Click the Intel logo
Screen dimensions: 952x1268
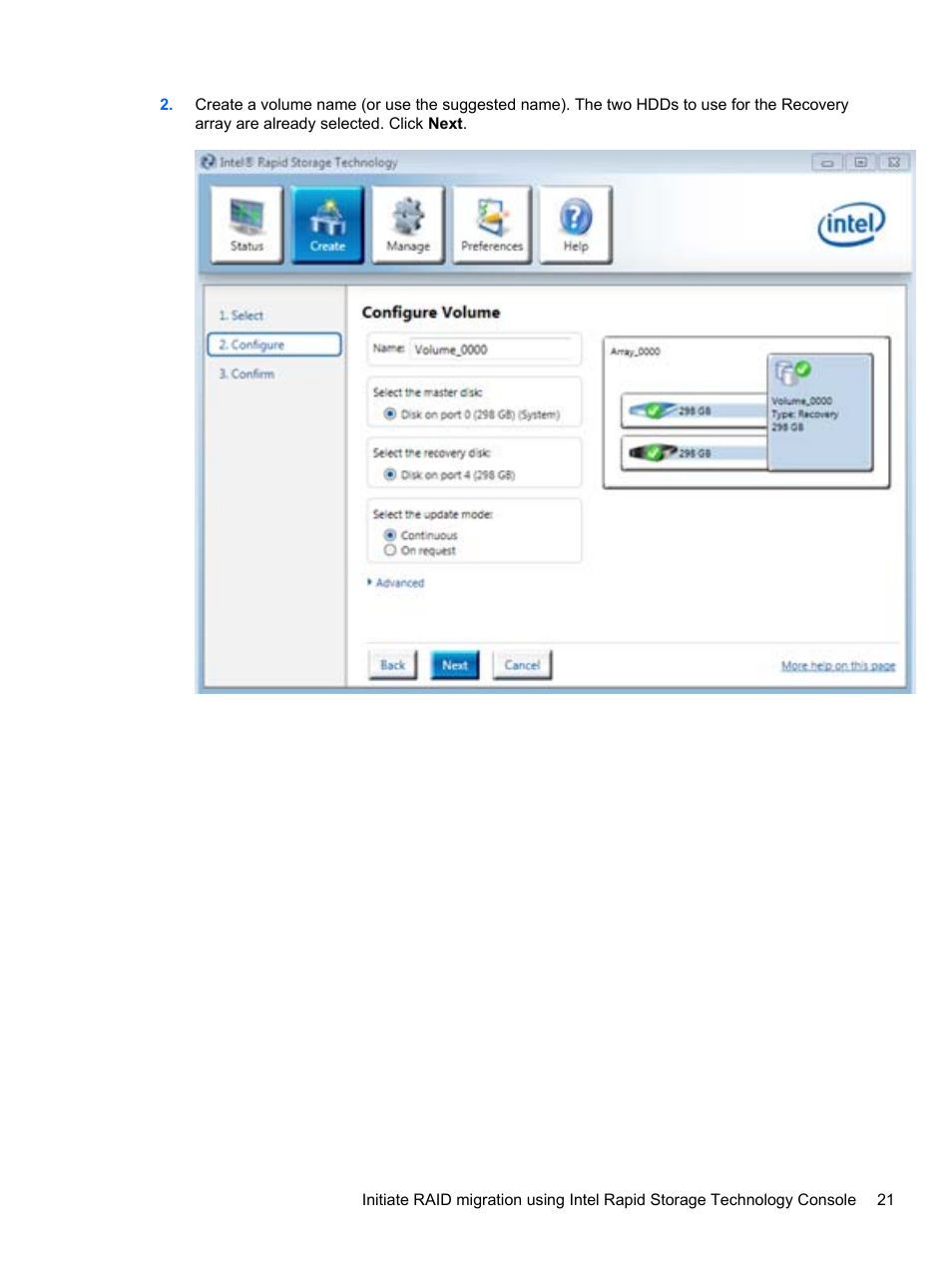851,225
